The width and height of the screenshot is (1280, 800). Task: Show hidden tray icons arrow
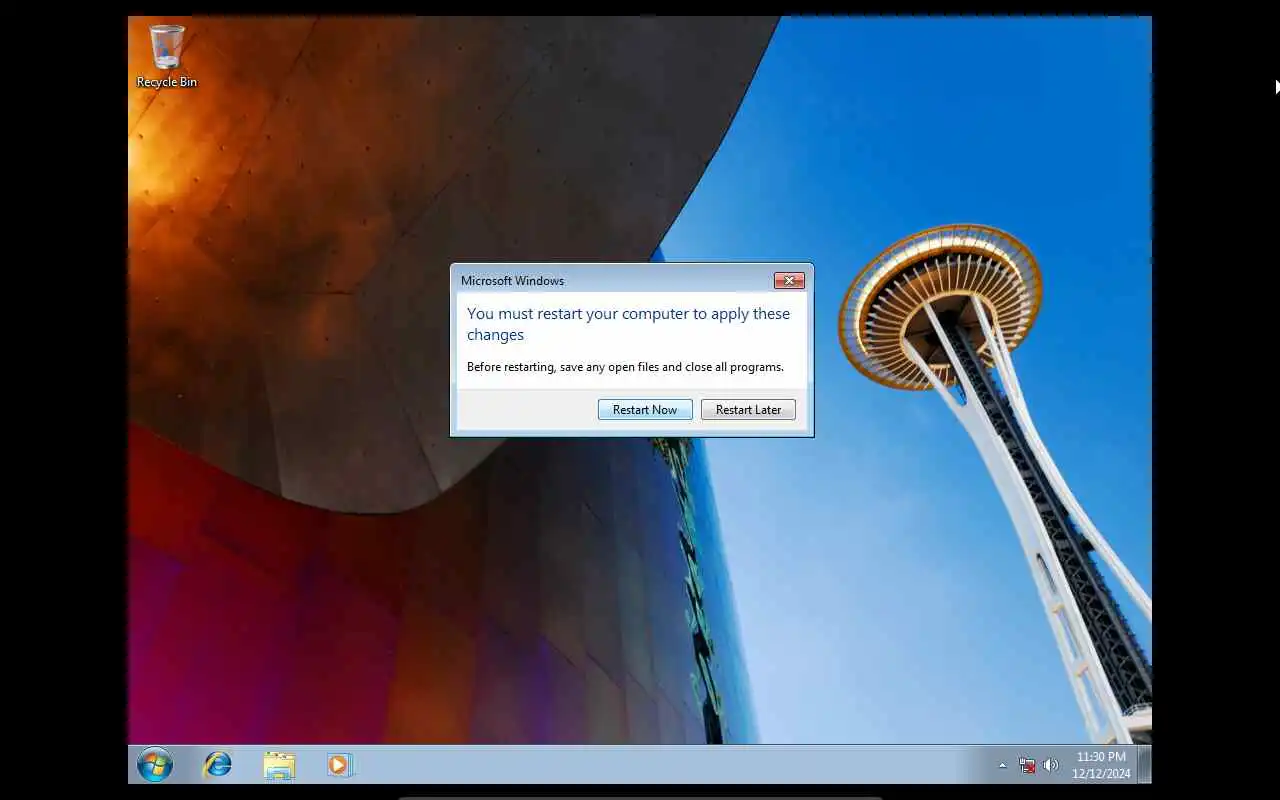pos(1003,765)
